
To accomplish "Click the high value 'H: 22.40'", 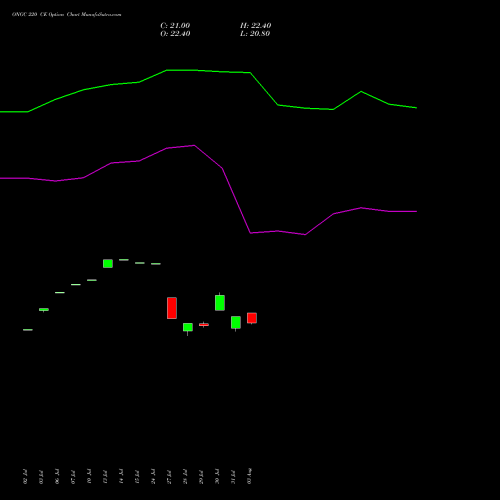I will coord(256,26).
